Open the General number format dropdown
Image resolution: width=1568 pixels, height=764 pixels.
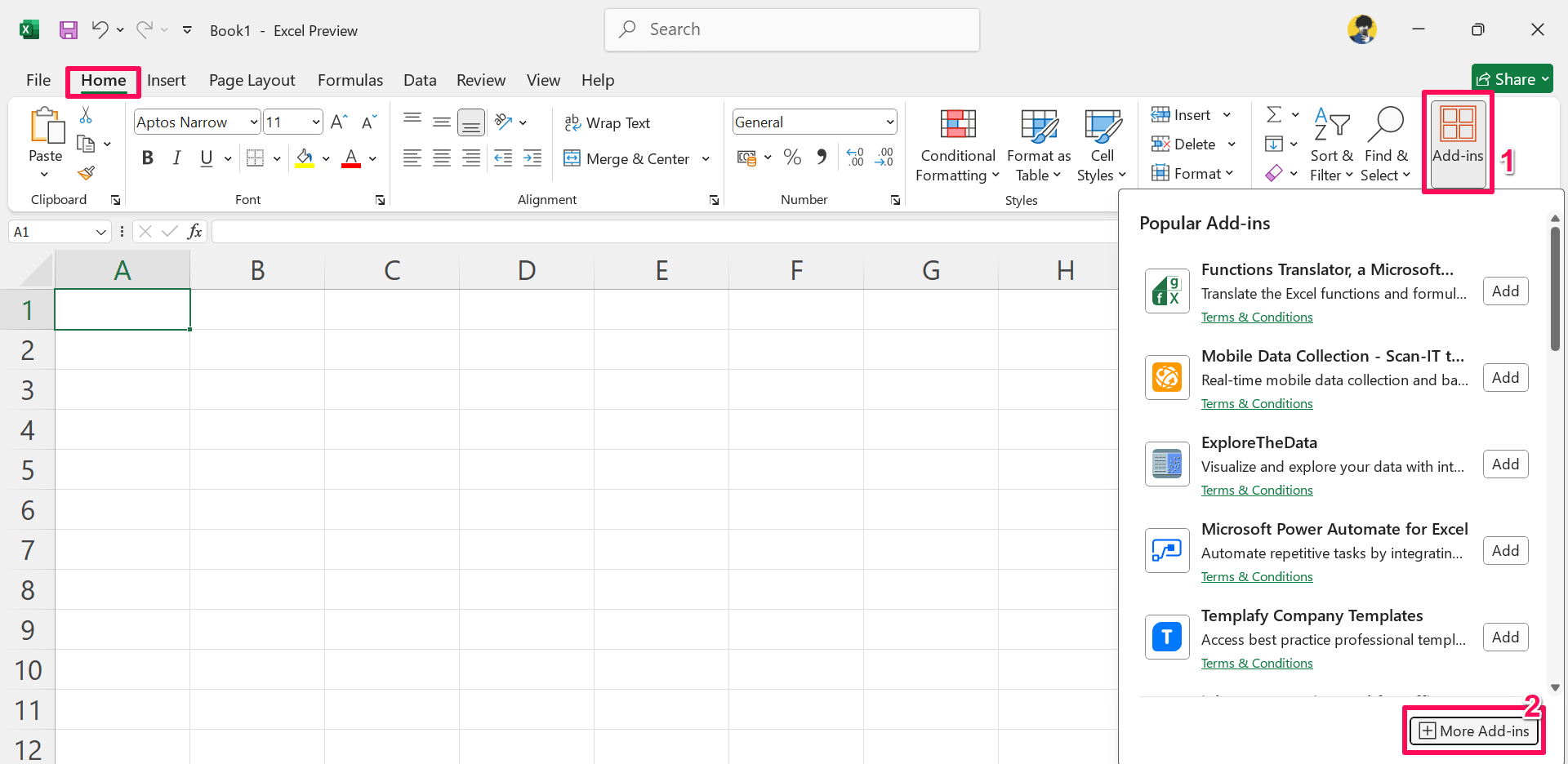click(890, 122)
